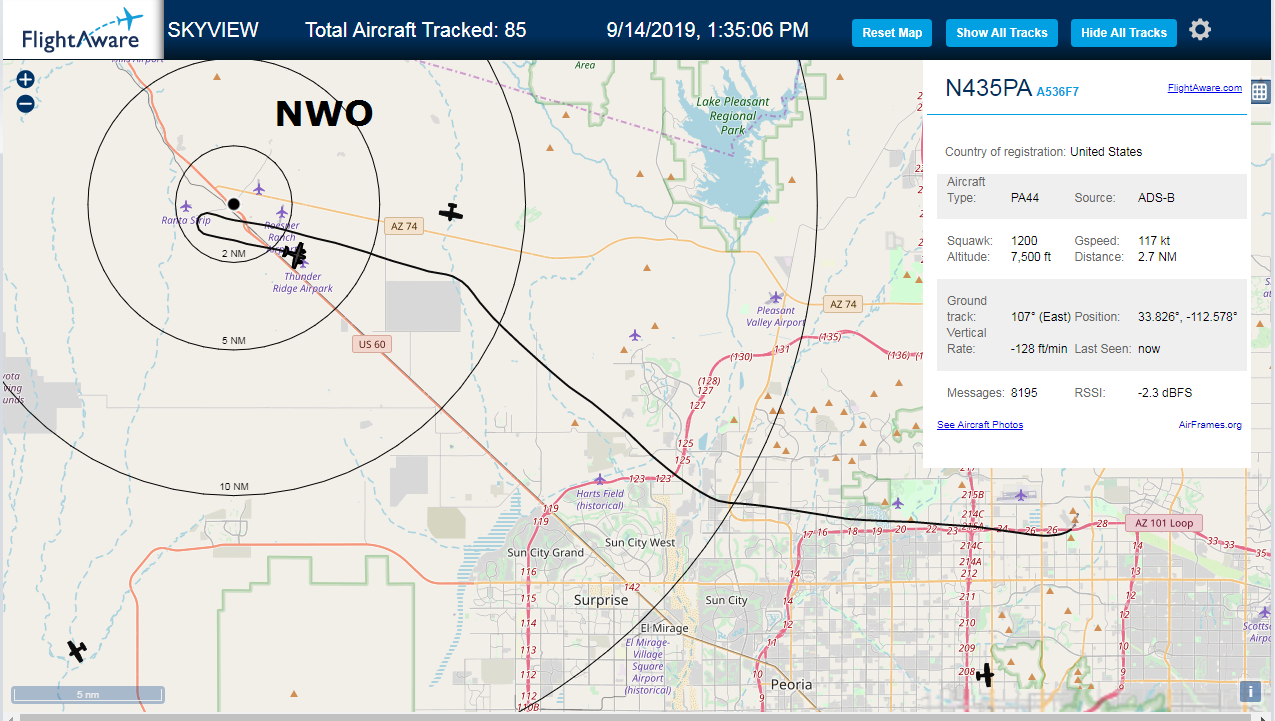Click the 5 nm map scale bar
This screenshot has height=721, width=1275.
(88, 694)
